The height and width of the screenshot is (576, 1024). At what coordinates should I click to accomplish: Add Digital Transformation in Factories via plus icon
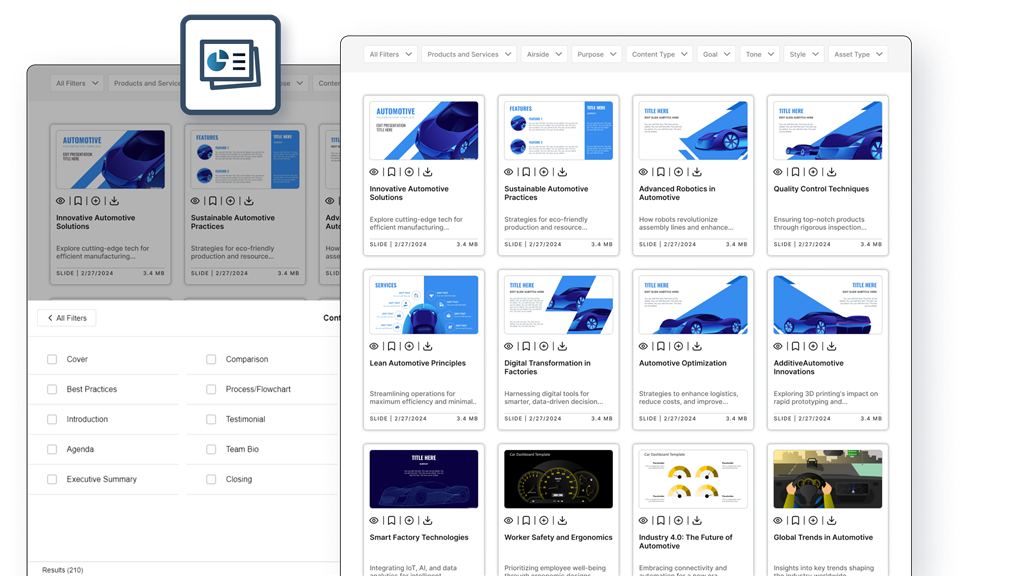(543, 347)
